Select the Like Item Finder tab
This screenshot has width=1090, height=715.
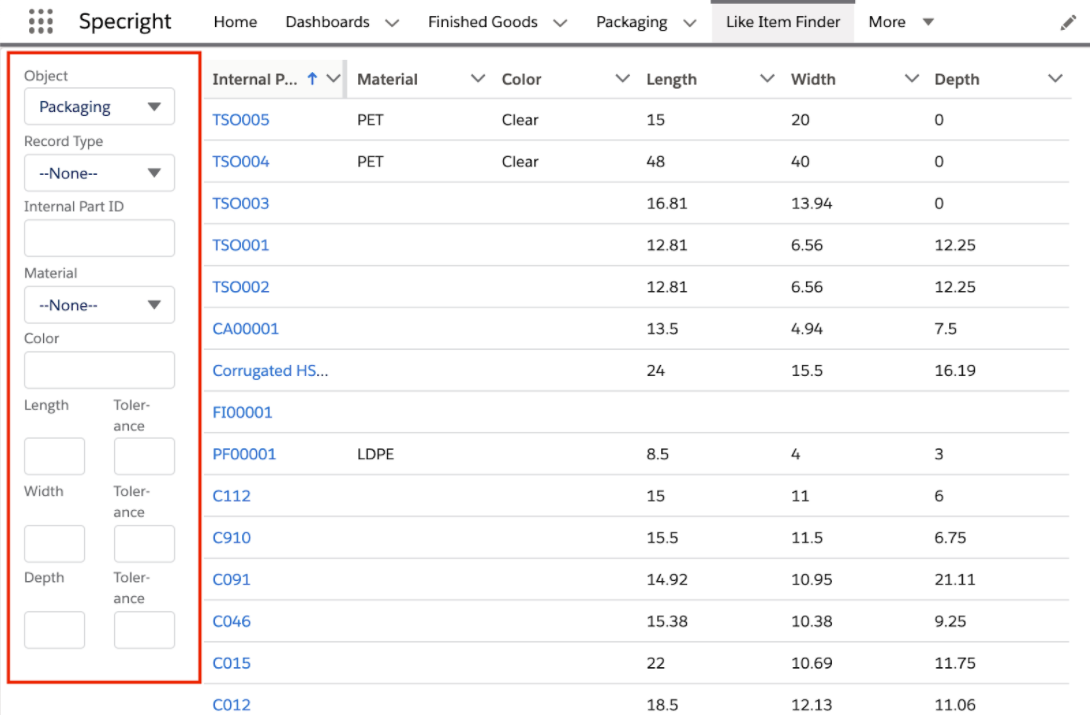coord(783,22)
